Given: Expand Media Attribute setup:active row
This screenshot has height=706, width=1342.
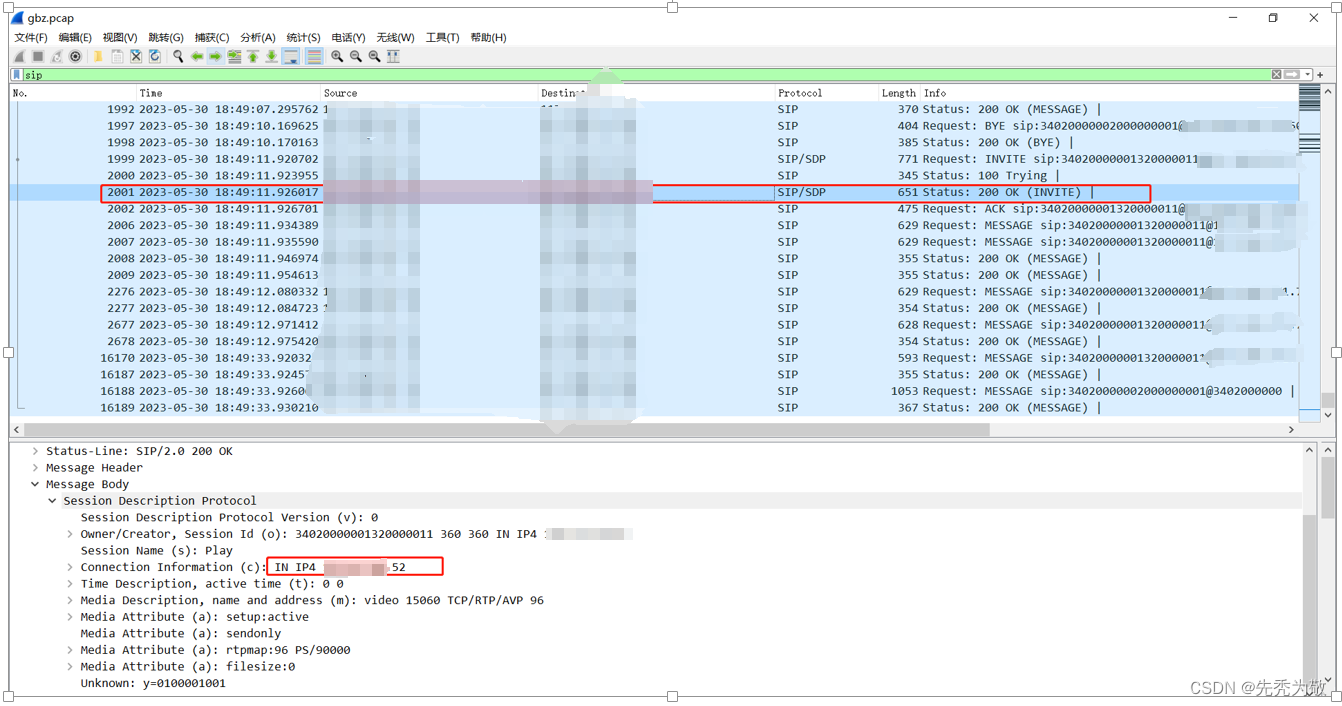Looking at the screenshot, I should pyautogui.click(x=70, y=617).
